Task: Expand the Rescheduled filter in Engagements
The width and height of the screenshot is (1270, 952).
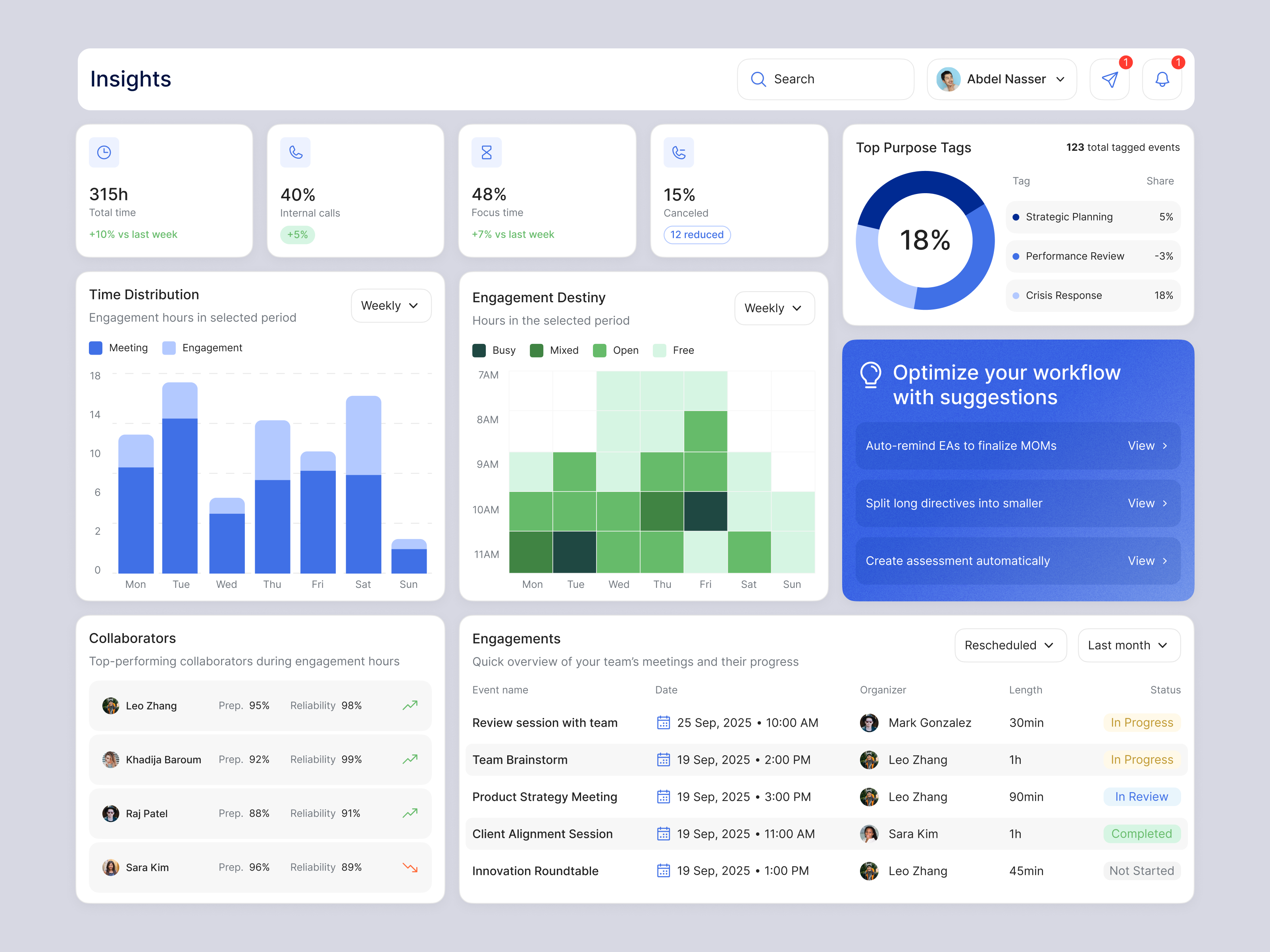Action: [x=1010, y=645]
